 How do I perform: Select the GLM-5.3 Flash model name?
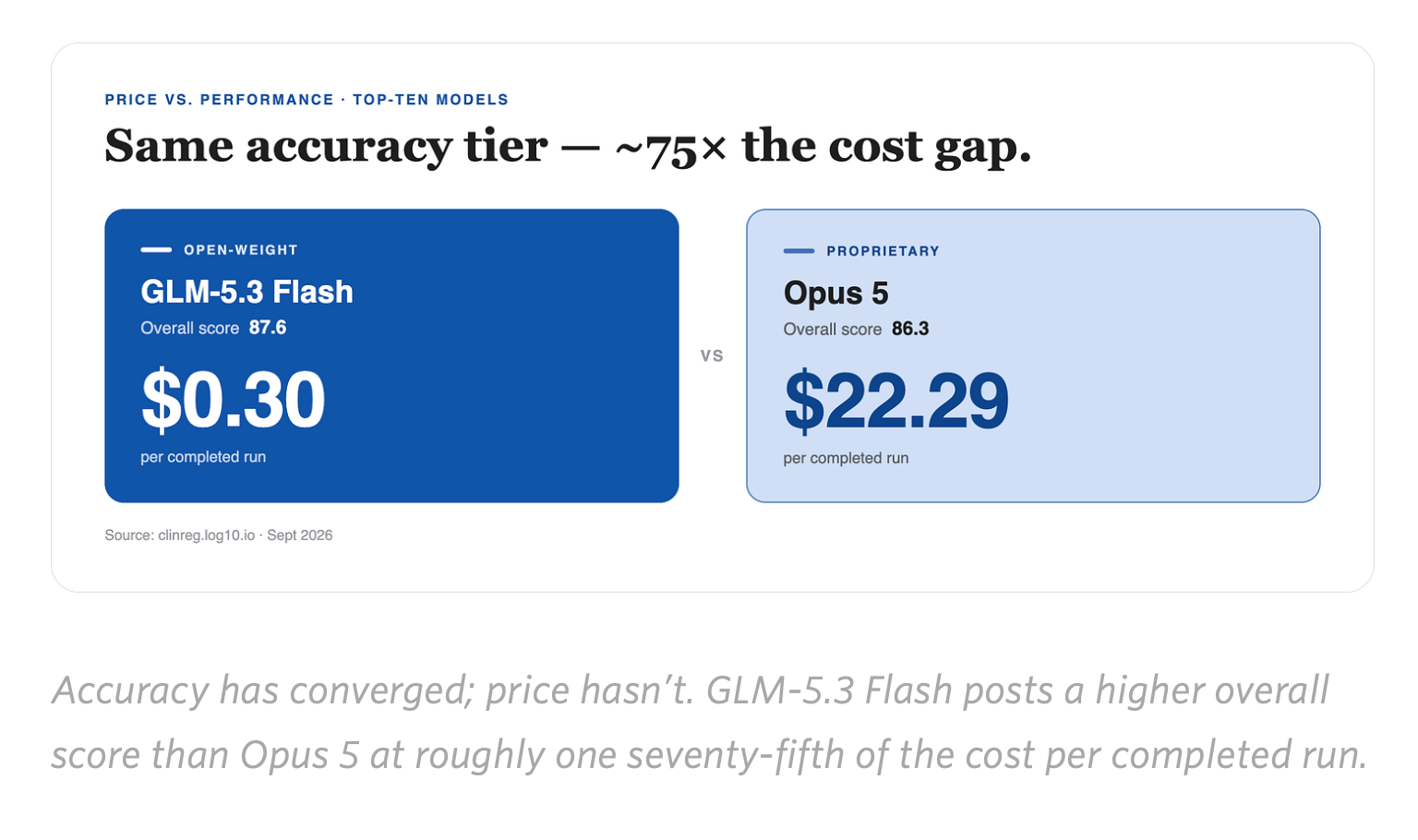tap(246, 292)
